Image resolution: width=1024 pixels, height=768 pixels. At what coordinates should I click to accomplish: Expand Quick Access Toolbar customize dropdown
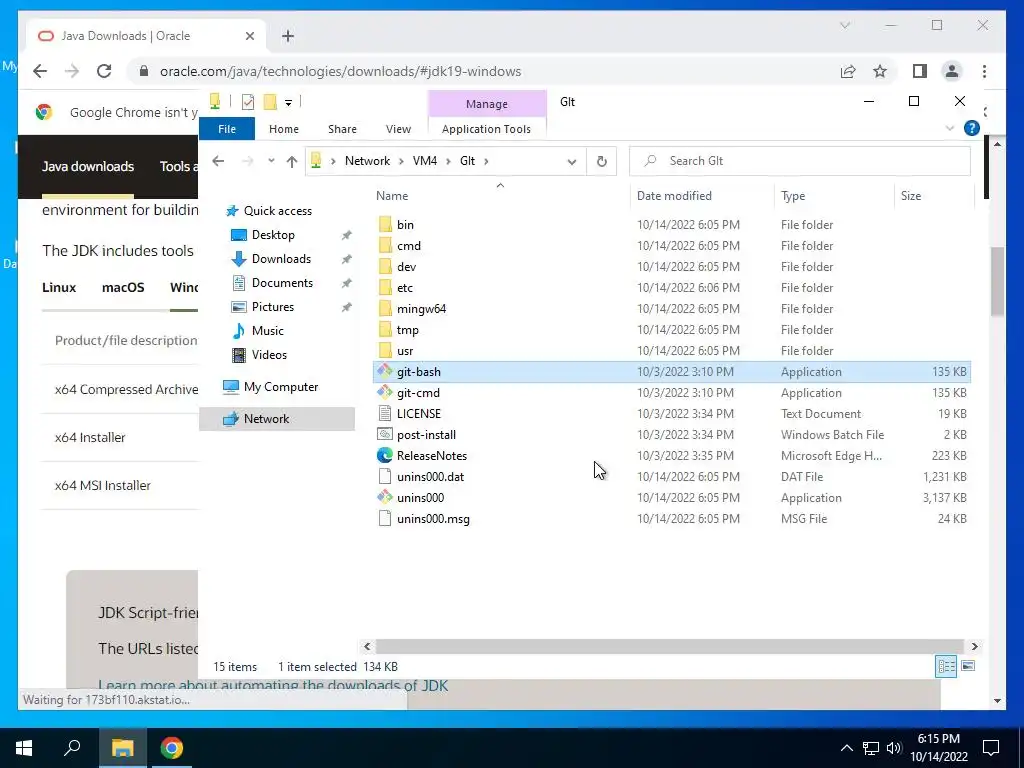click(288, 103)
